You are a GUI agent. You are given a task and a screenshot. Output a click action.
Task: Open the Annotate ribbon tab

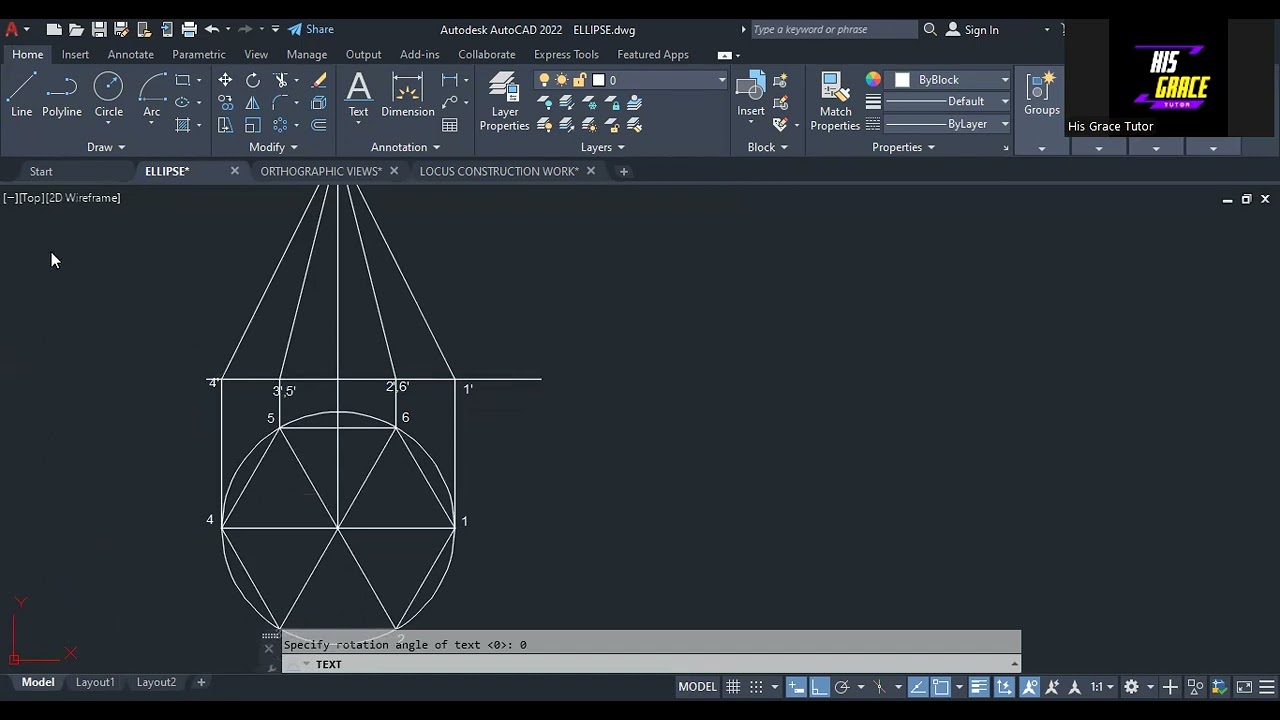point(131,54)
